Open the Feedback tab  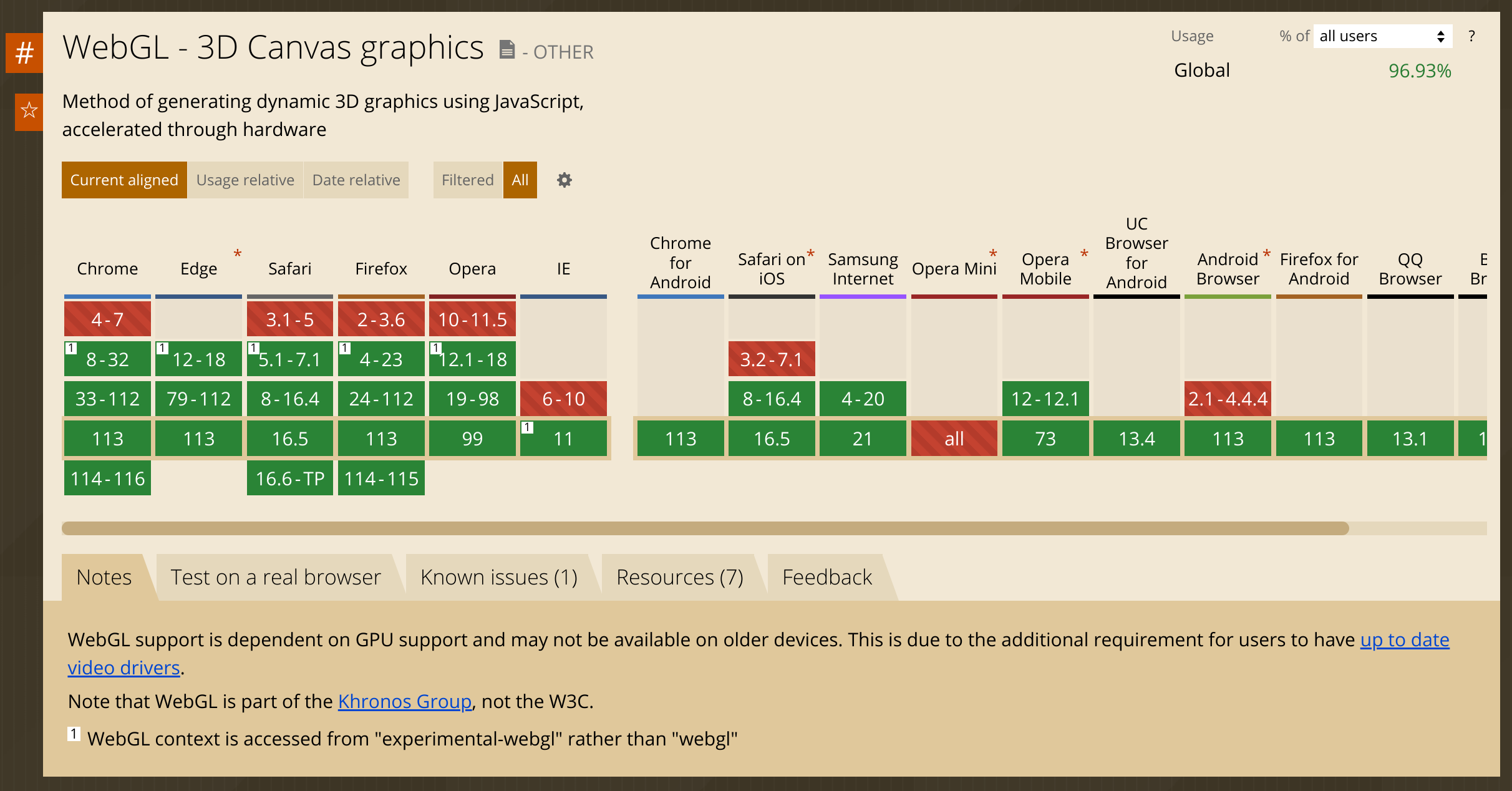827,577
